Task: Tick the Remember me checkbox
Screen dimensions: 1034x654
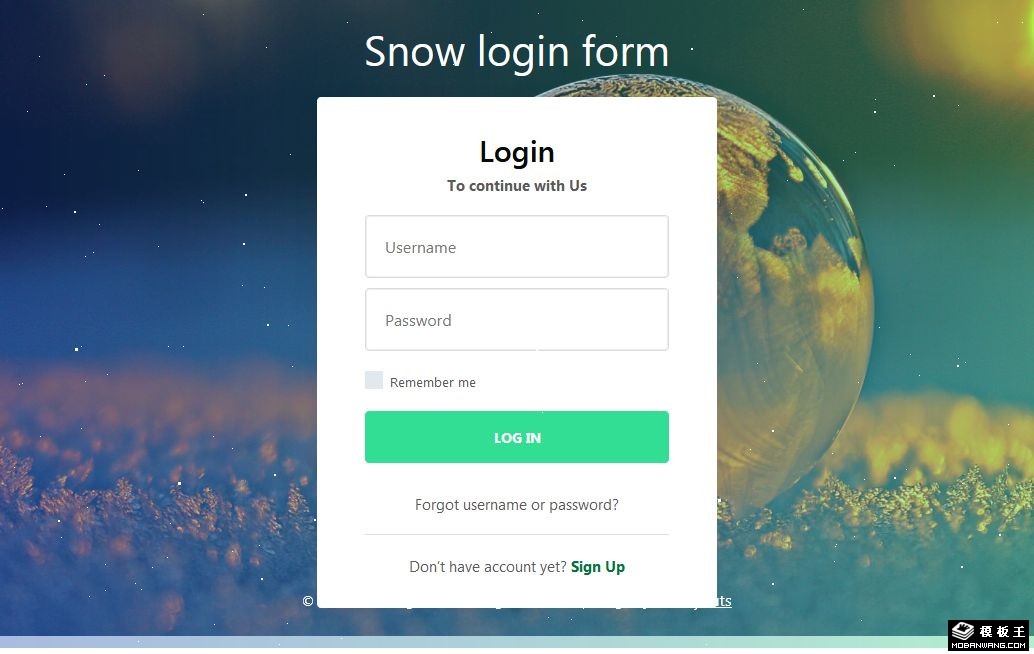Action: (x=374, y=380)
